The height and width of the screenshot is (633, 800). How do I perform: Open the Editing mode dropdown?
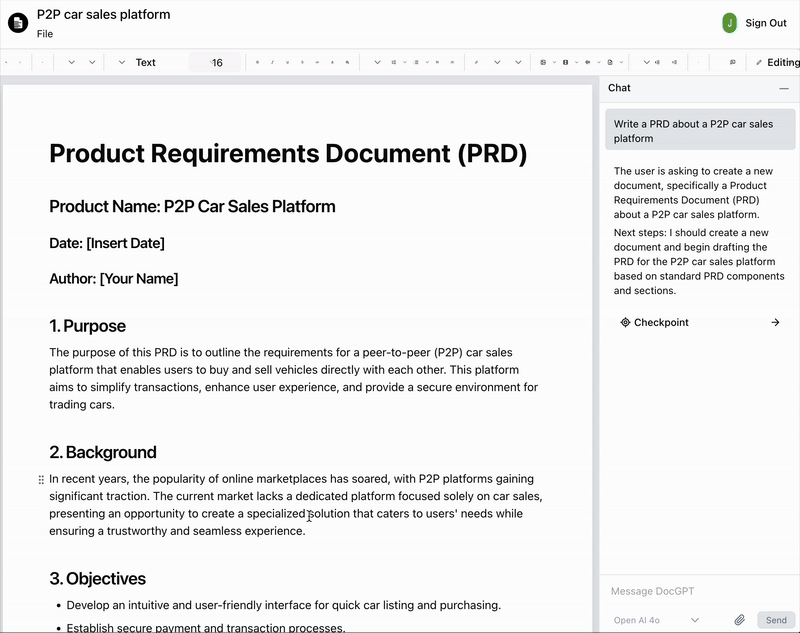(x=782, y=62)
